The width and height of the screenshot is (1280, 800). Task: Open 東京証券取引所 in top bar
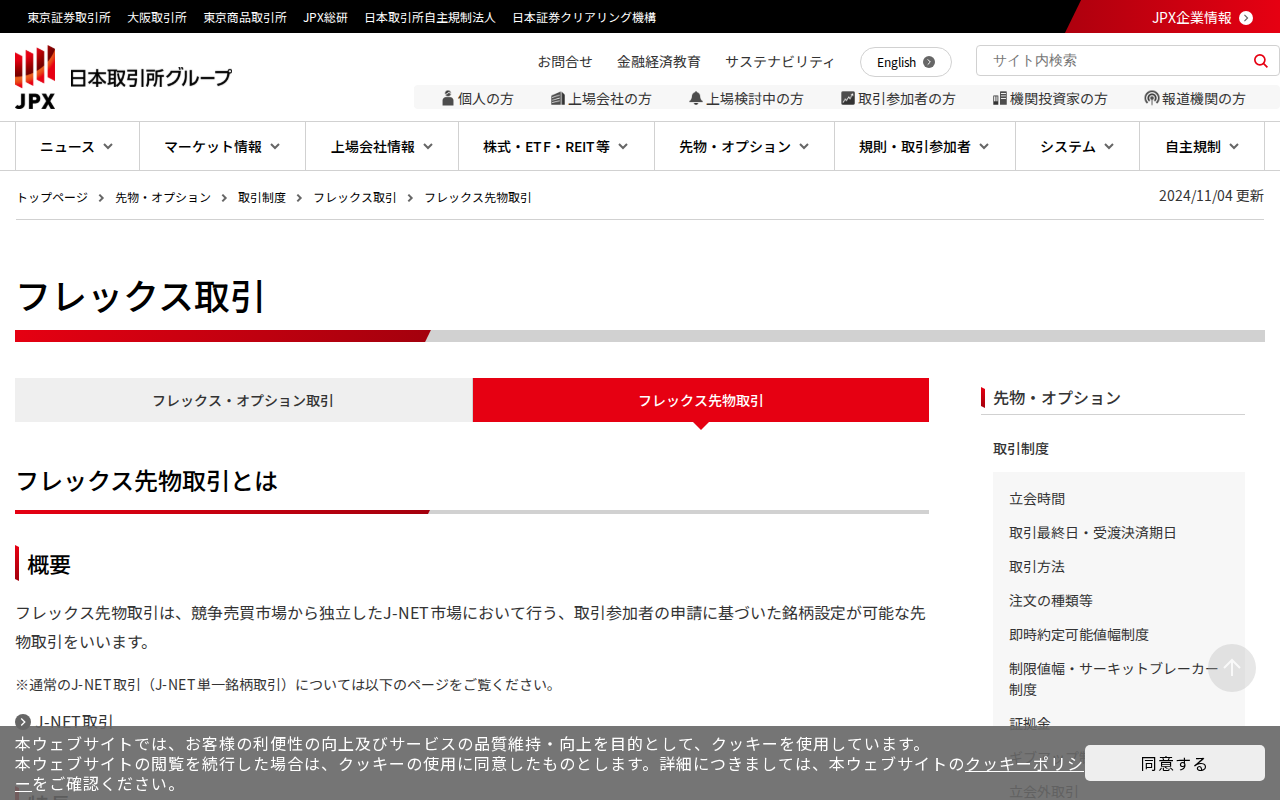click(x=69, y=17)
